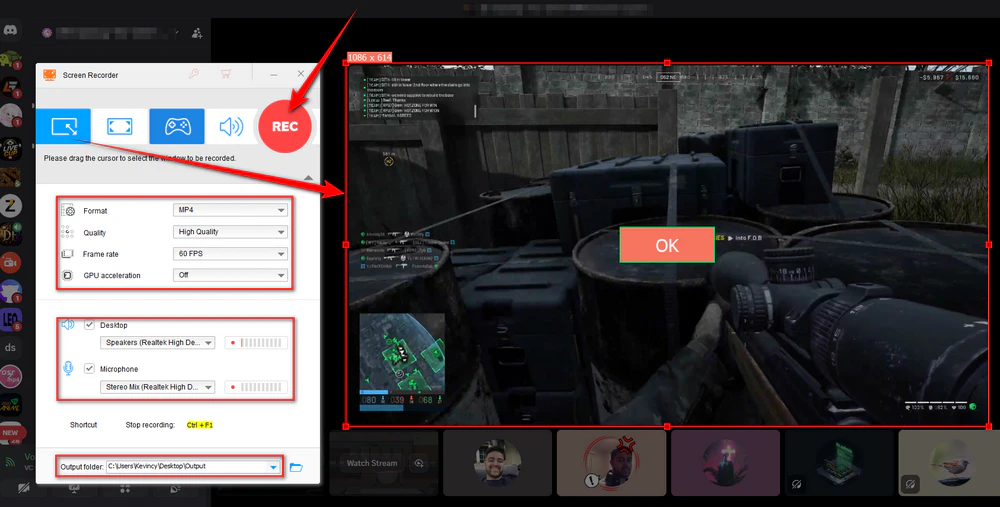Open the Output folder path dropdown
Viewport: 1000px width, 507px height.
click(x=273, y=467)
